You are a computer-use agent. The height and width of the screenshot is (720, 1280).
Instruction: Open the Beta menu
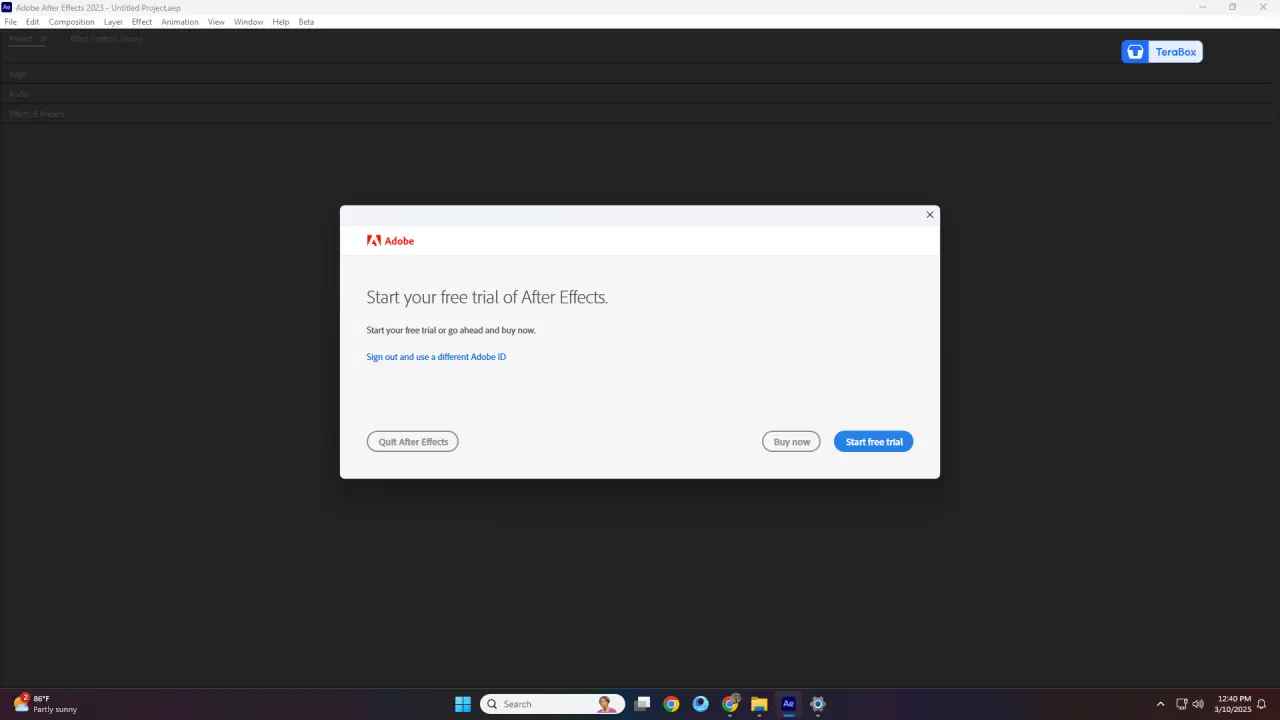click(306, 22)
